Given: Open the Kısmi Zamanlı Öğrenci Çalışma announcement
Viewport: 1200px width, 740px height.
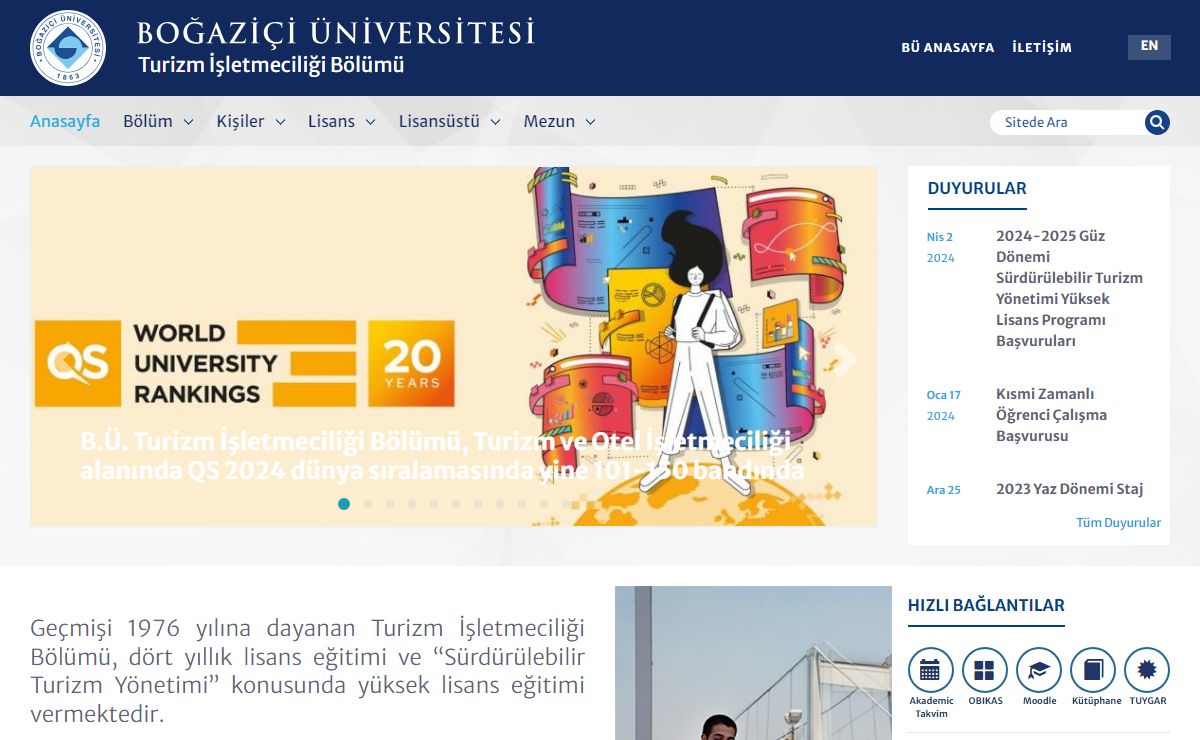Looking at the screenshot, I should click(1051, 415).
